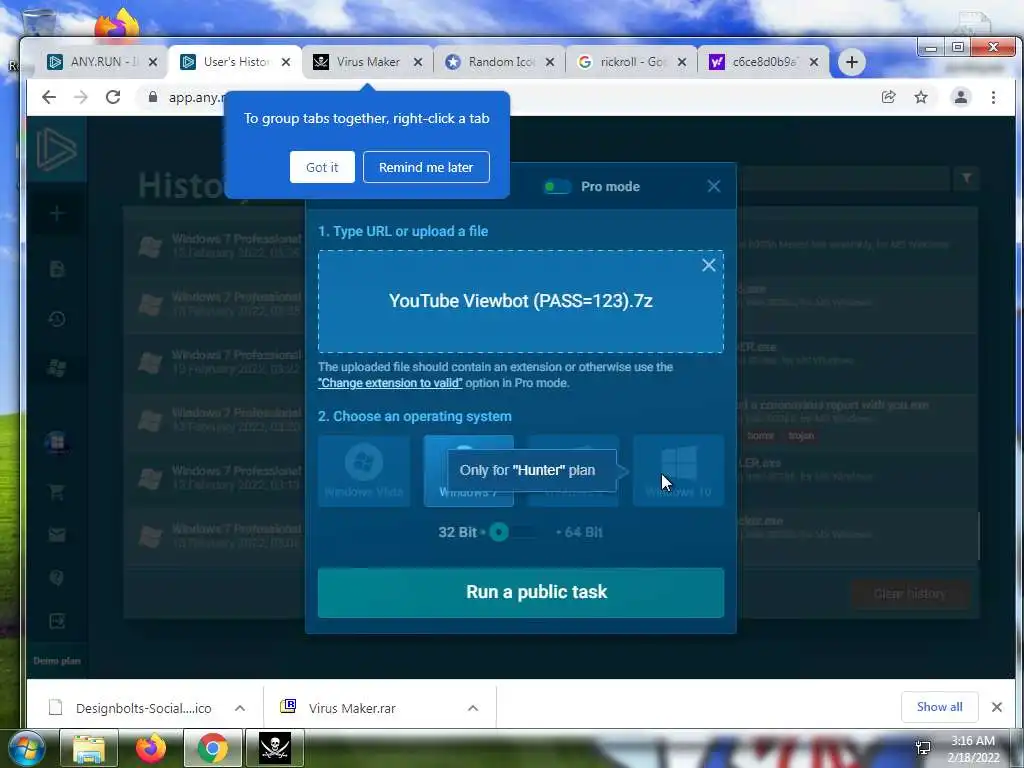The height and width of the screenshot is (768, 1024).
Task: Close the downloads bar
Action: click(997, 707)
